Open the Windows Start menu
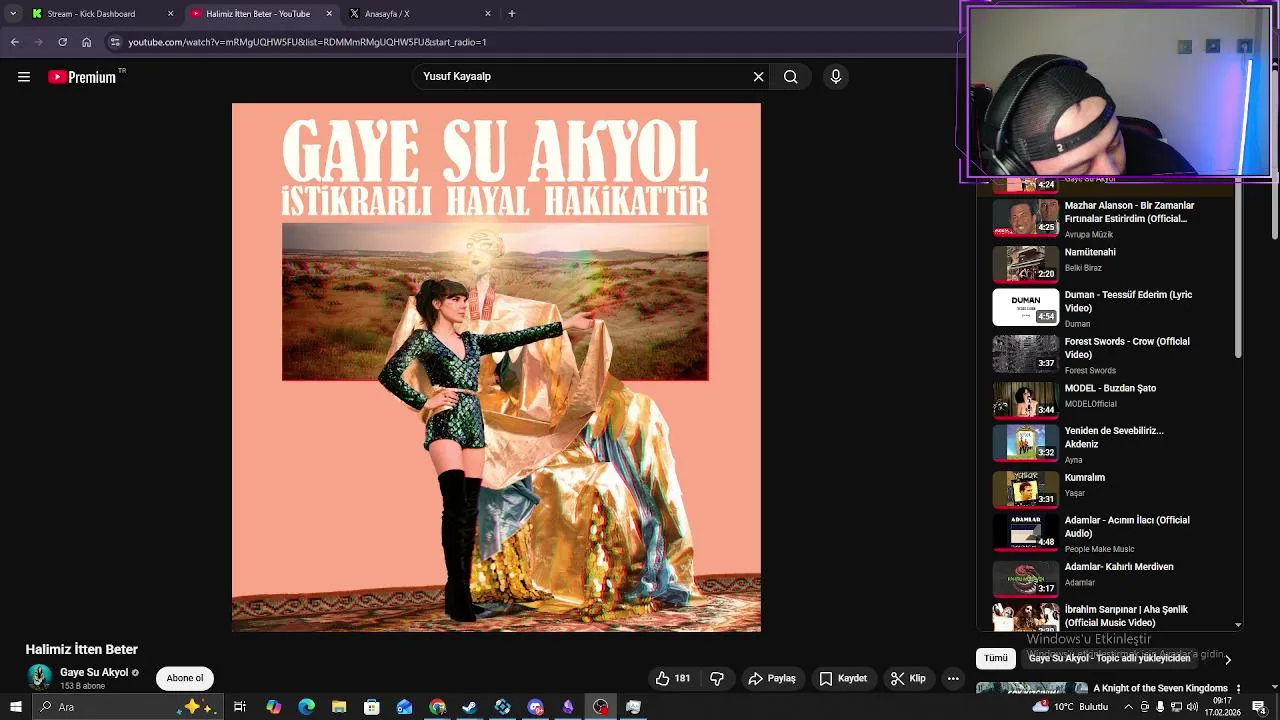Screen dimensions: 1280x720 coord(15,707)
